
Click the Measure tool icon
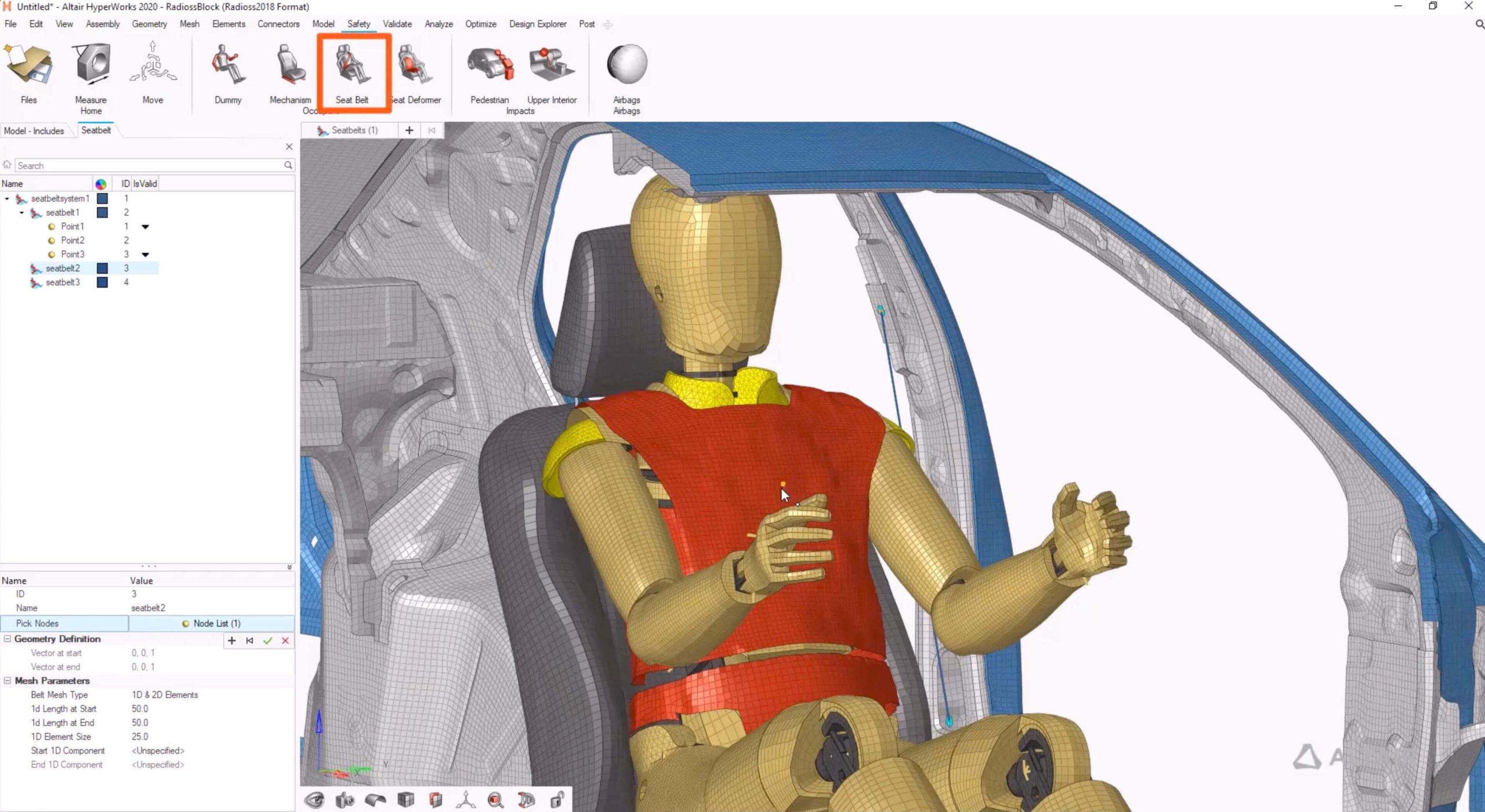pos(91,65)
